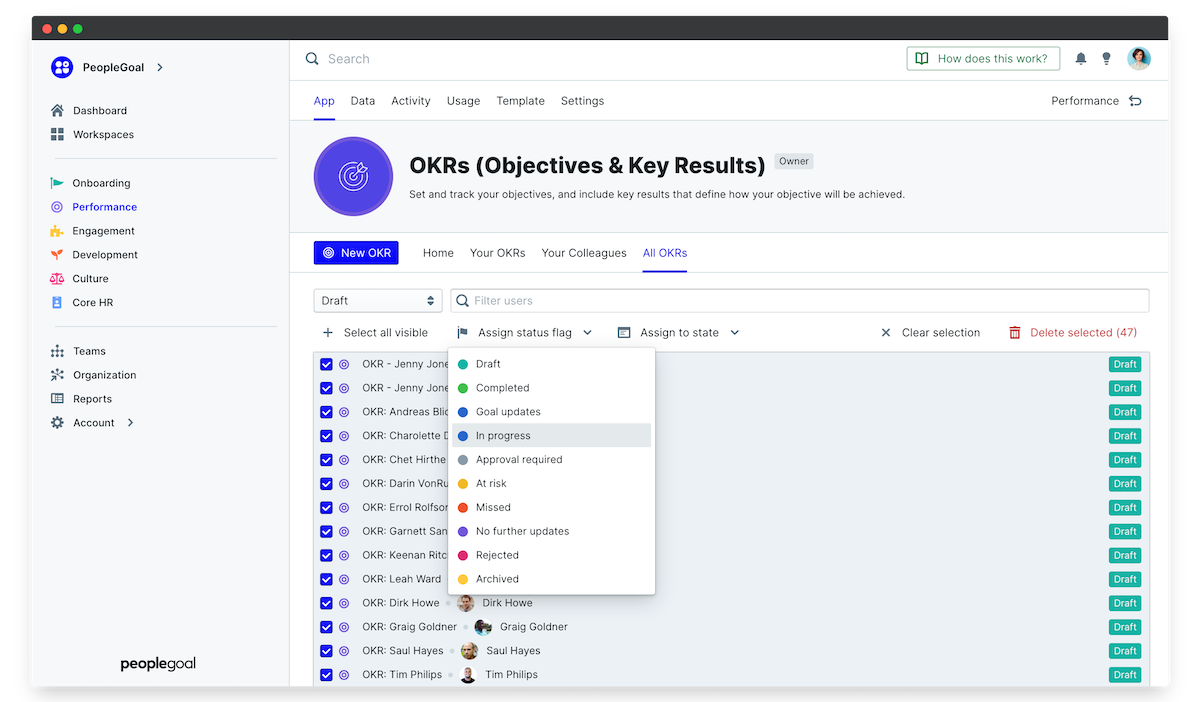The height and width of the screenshot is (702, 1200).
Task: Click the Core HR badge icon
Action: click(x=57, y=303)
